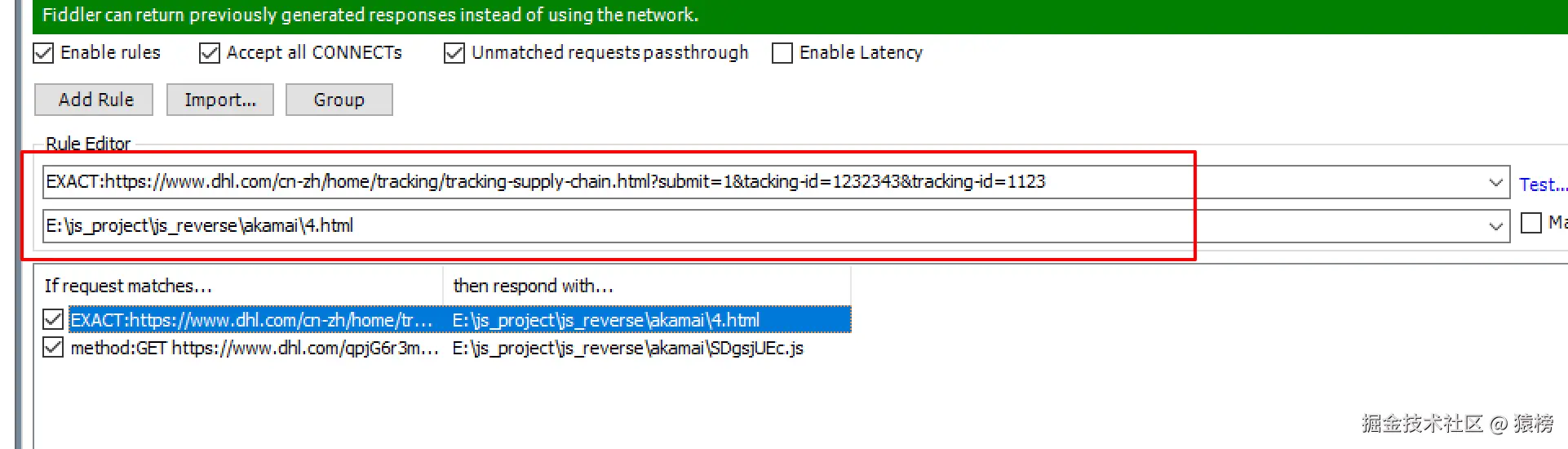
Task: Expand the response file path dropdown arrow
Action: 1495,226
